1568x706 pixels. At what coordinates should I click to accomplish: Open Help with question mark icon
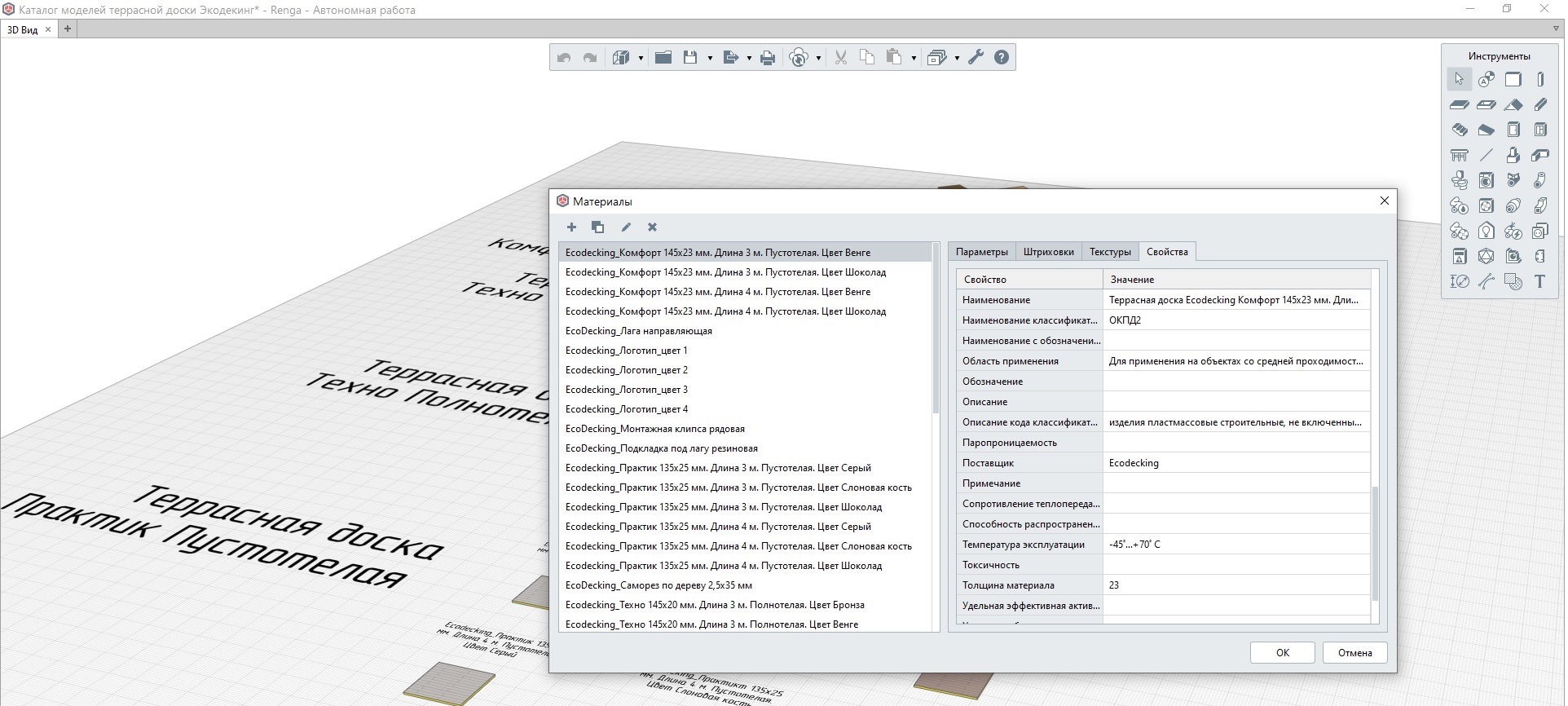pyautogui.click(x=1002, y=57)
